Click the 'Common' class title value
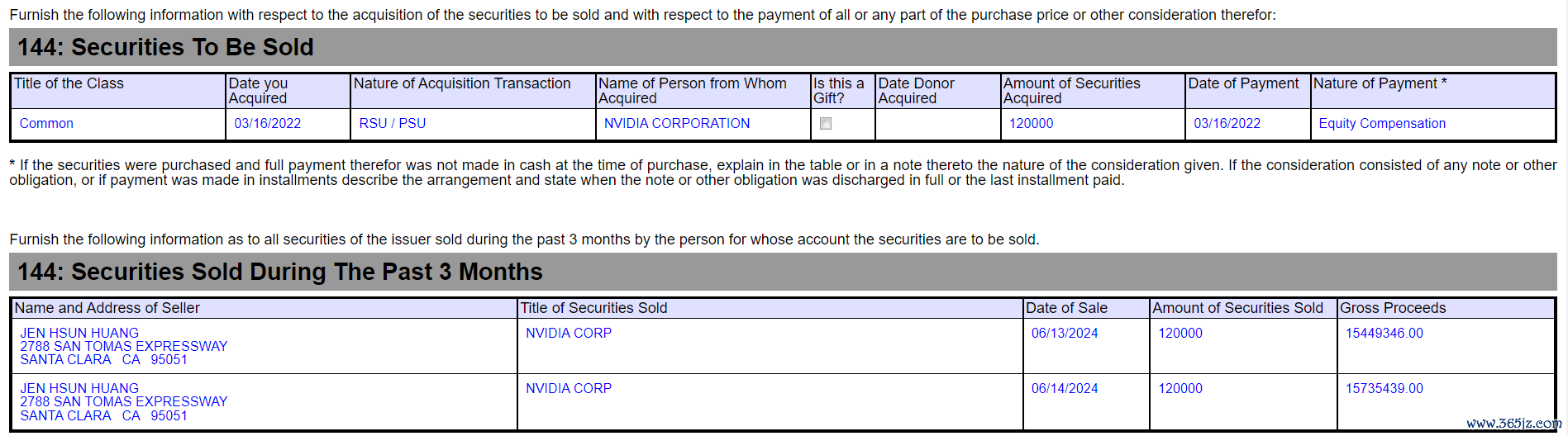Screen dimensions: 1568x436 pos(46,124)
